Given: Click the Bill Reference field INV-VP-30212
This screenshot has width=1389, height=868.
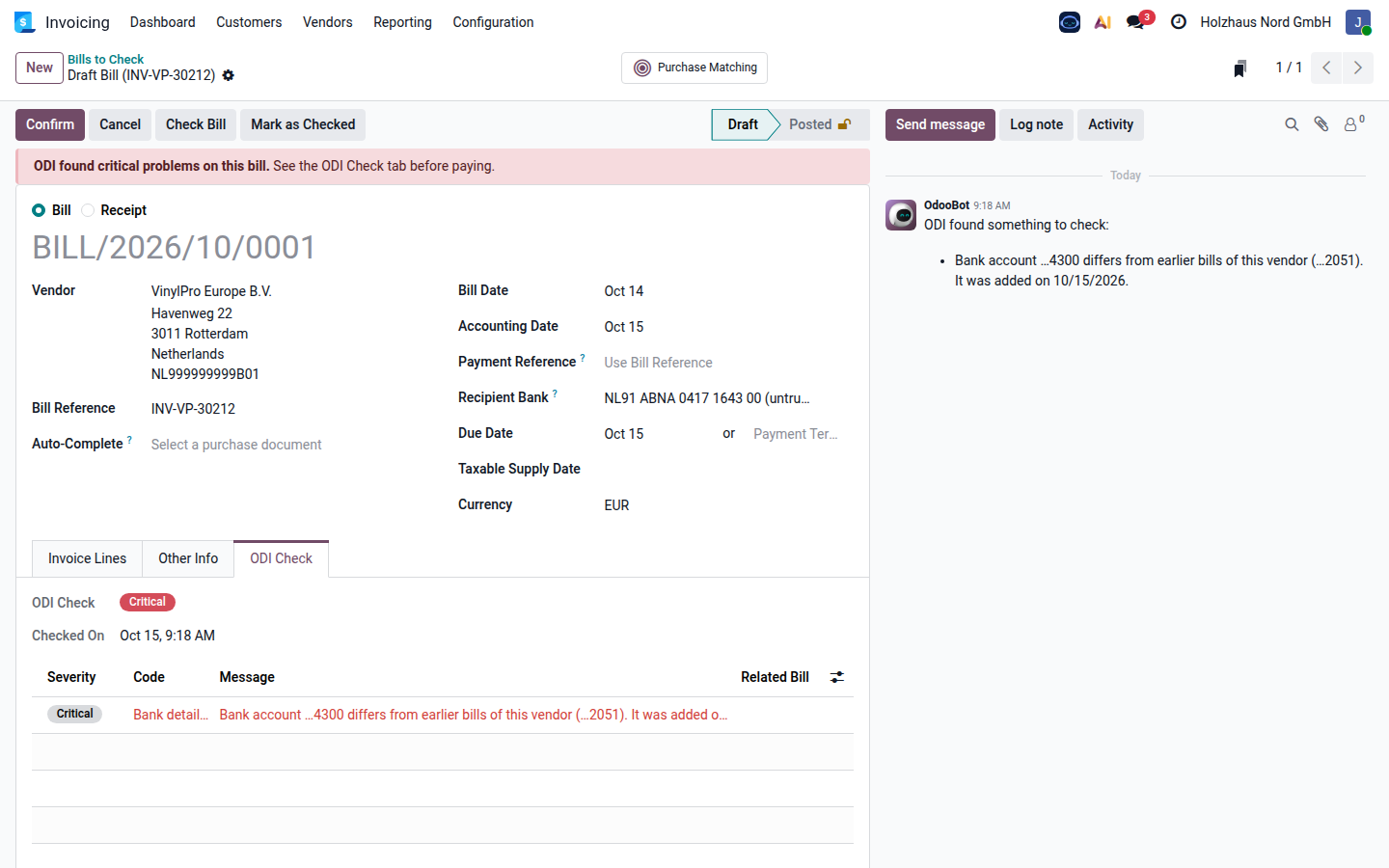Looking at the screenshot, I should tap(289, 409).
